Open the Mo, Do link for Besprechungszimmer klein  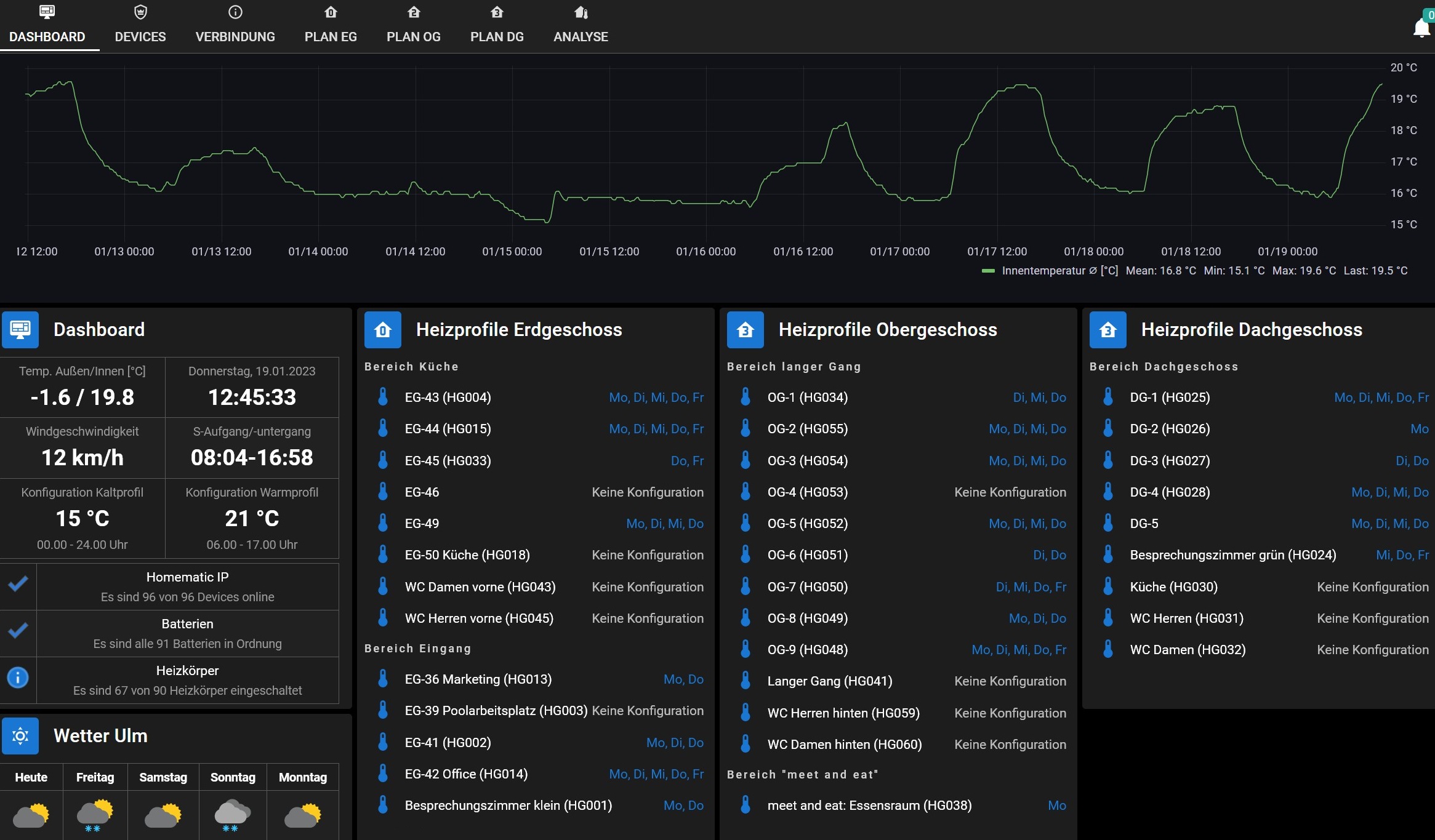[x=683, y=806]
